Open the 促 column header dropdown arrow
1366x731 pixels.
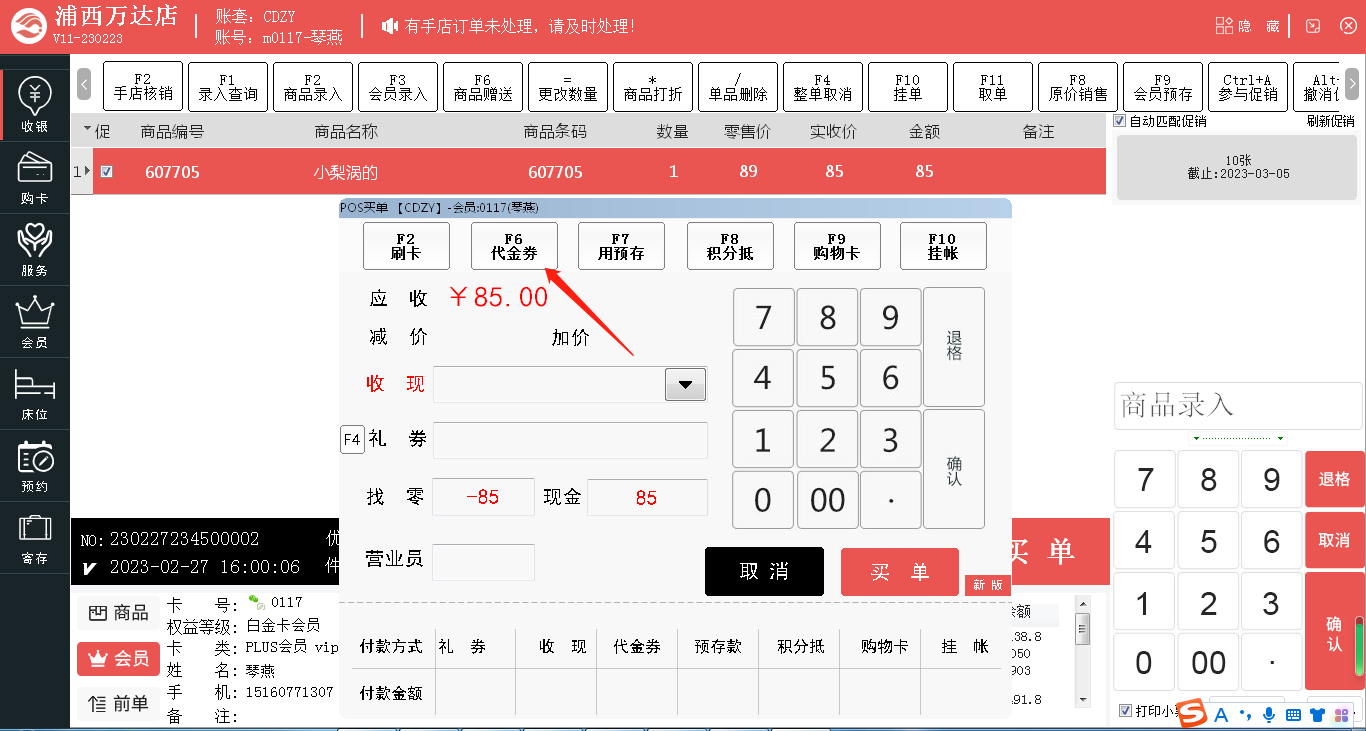(87, 130)
